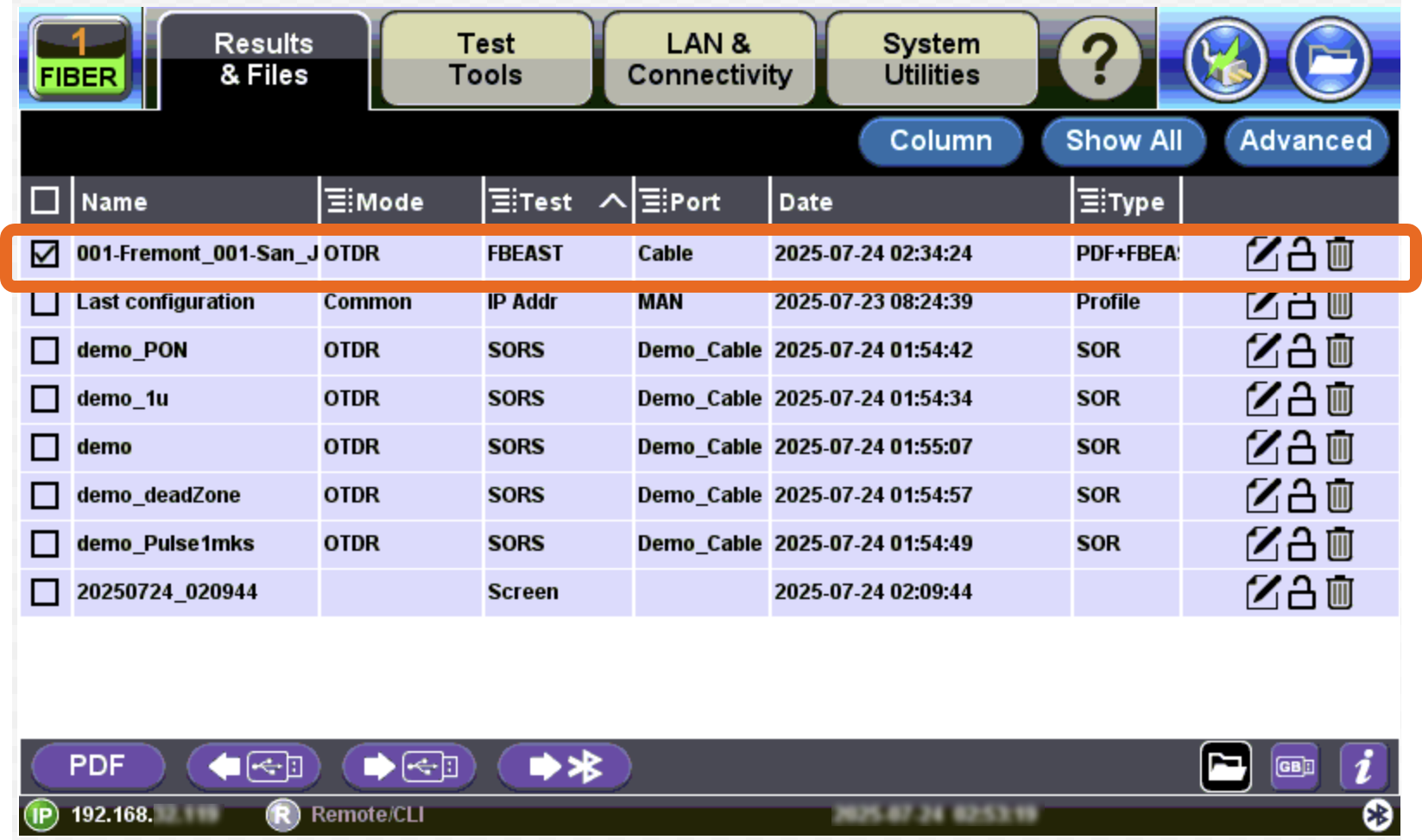Sort the list by Date column header
The image size is (1422, 840).
(919, 202)
